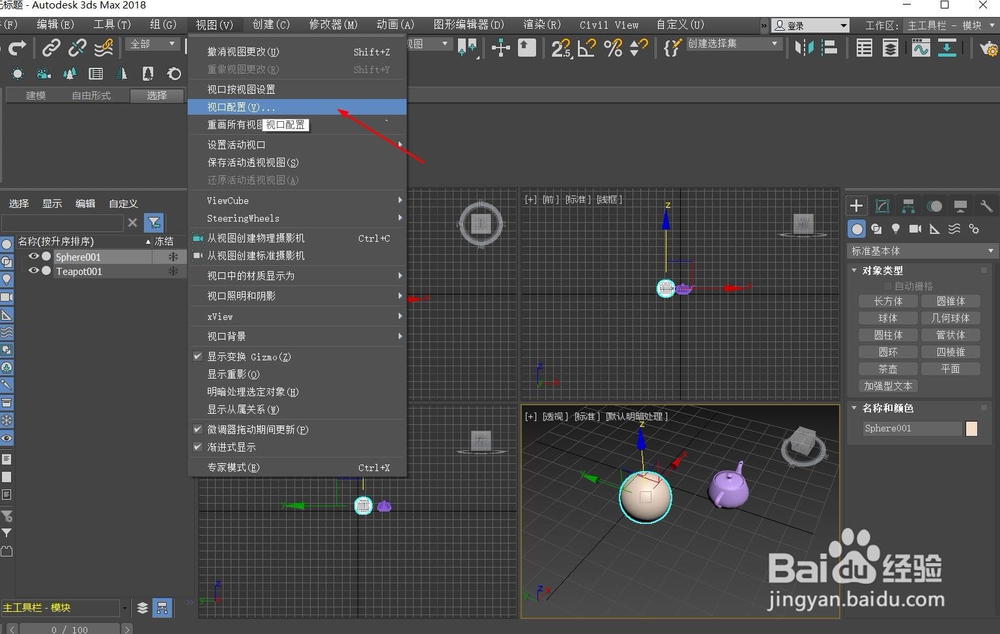Switch to the Display panel icon

[960, 206]
